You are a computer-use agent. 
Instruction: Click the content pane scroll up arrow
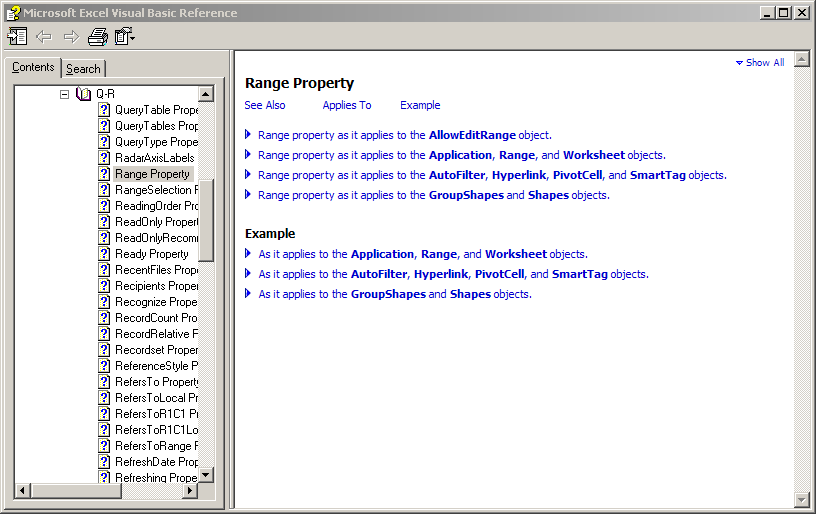(x=802, y=59)
